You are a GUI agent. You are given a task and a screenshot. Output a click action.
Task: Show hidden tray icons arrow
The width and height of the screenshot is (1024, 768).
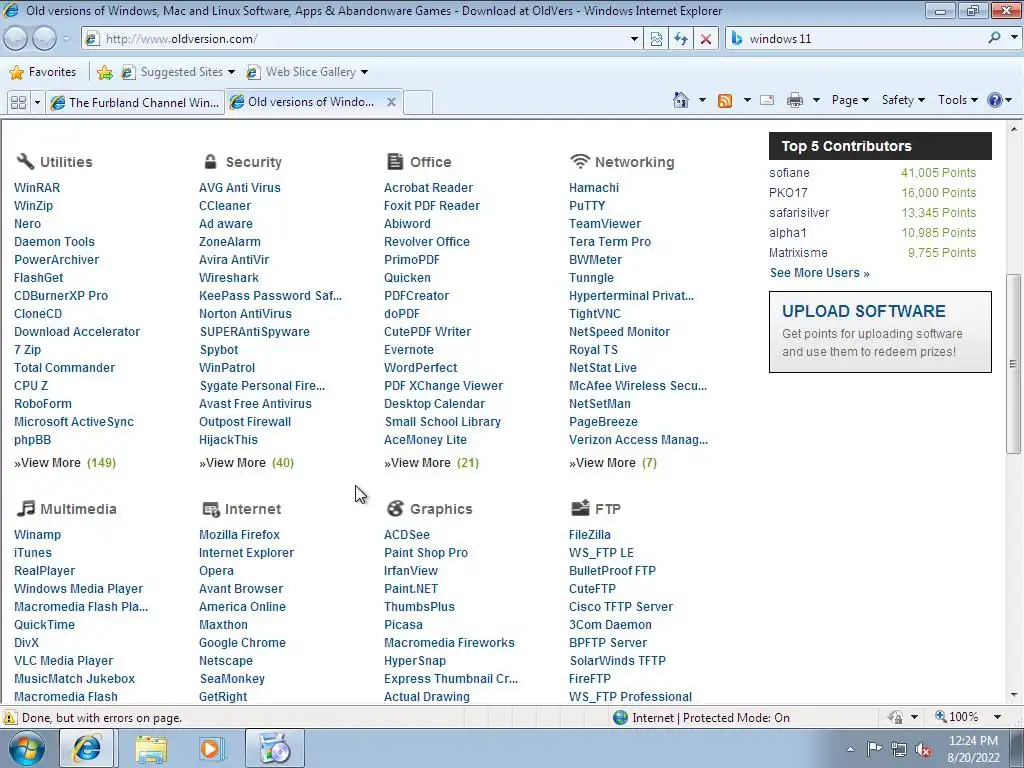pos(850,749)
